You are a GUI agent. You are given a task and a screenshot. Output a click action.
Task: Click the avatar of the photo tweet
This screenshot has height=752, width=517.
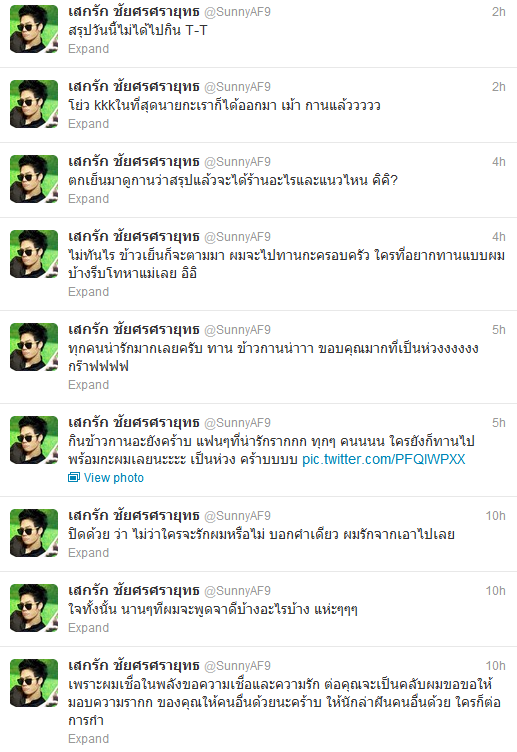pos(34,440)
